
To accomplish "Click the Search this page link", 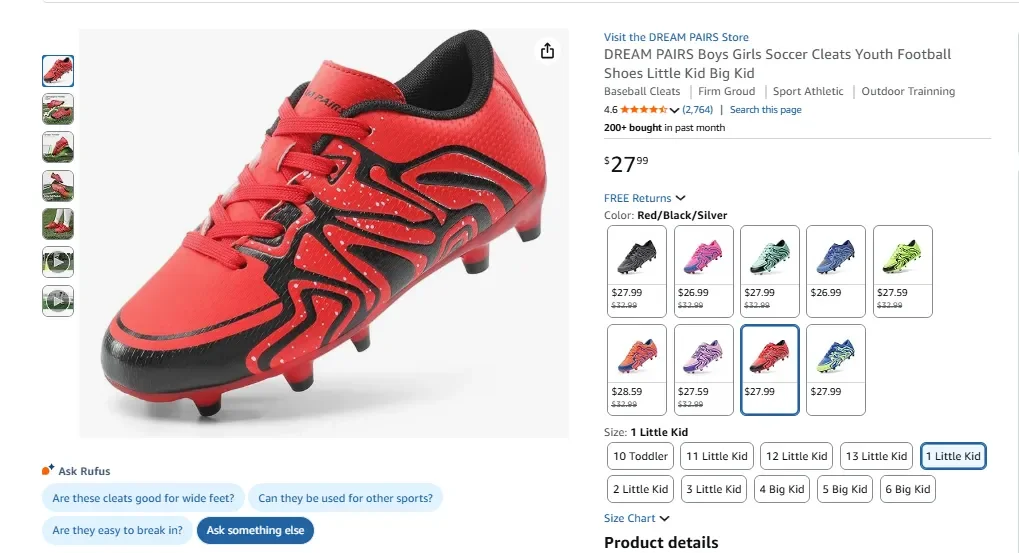I will (x=765, y=110).
